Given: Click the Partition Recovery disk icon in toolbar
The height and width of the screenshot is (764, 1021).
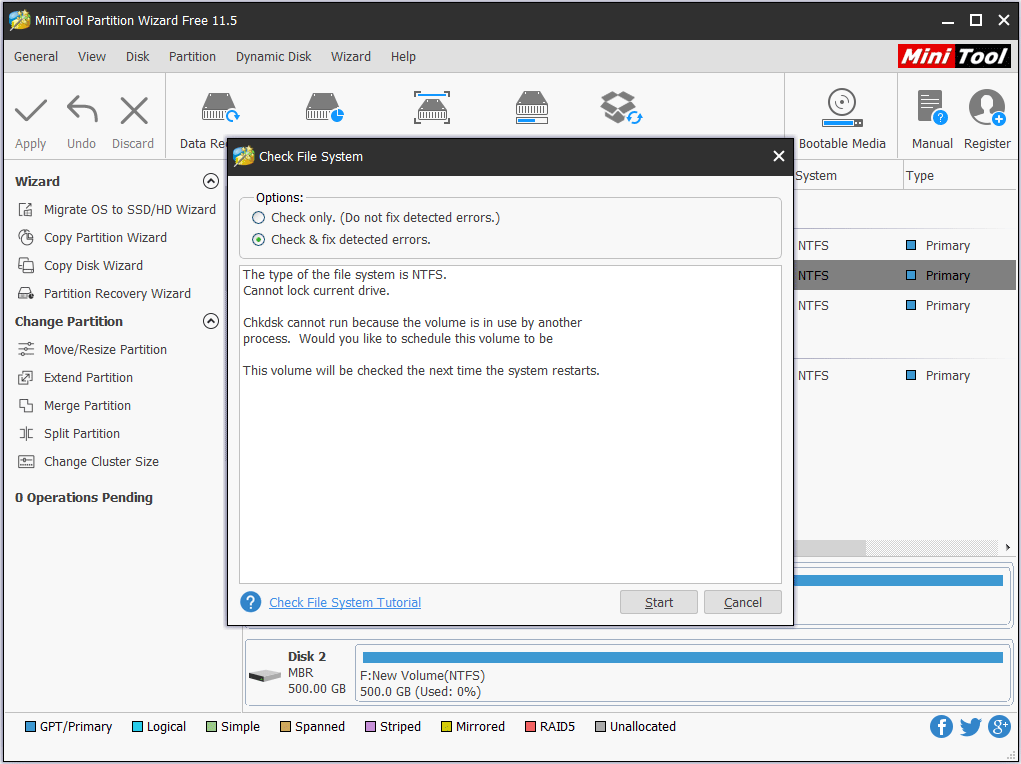Looking at the screenshot, I should [x=324, y=107].
